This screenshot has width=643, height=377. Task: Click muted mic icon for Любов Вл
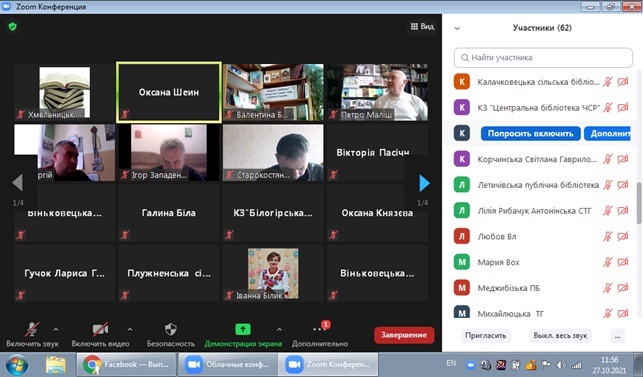coord(607,237)
